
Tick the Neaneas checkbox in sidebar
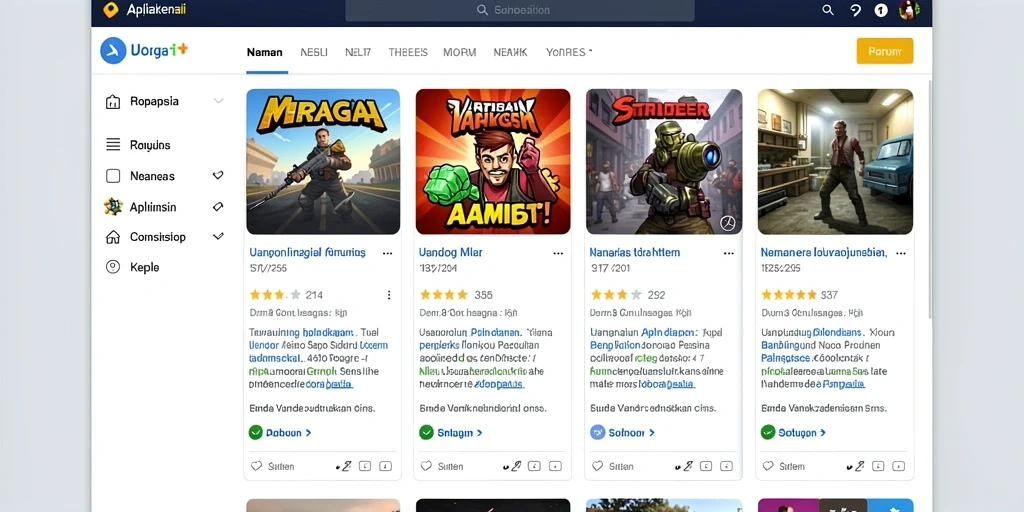pos(113,176)
